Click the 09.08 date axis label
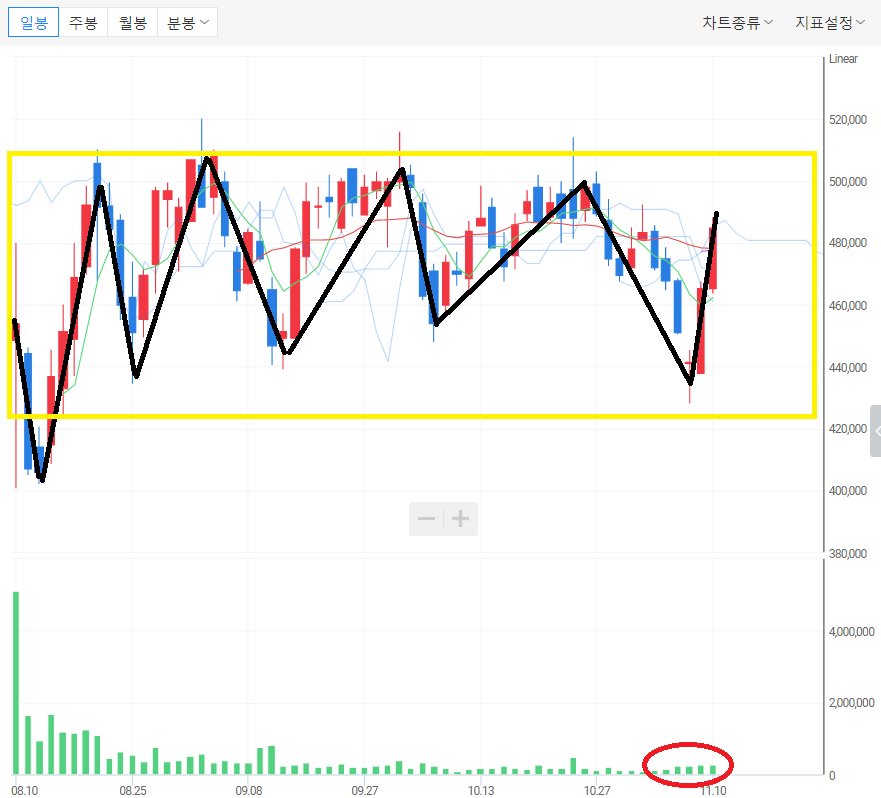881x798 pixels. [249, 790]
